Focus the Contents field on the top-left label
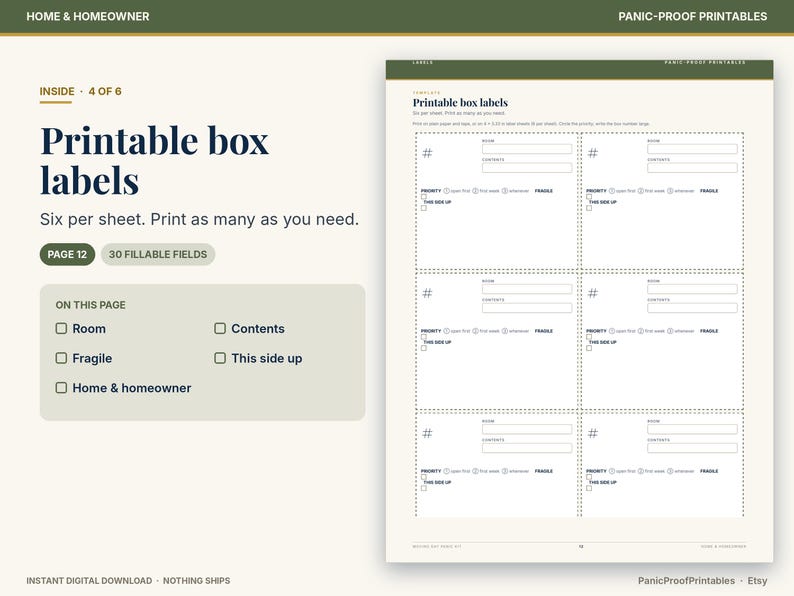The height and width of the screenshot is (596, 794). click(527, 168)
